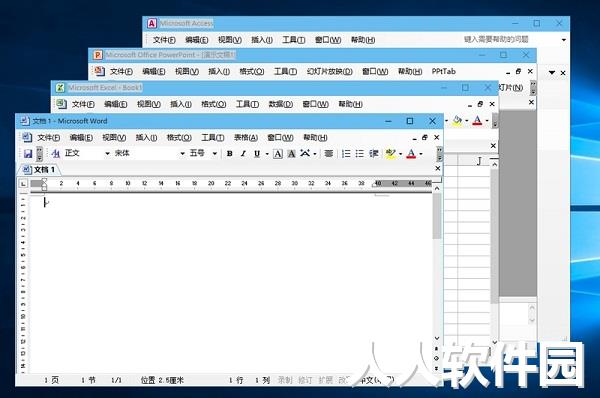Click the tab-stop selector on Word's ruler
The height and width of the screenshot is (398, 600).
(x=23, y=184)
